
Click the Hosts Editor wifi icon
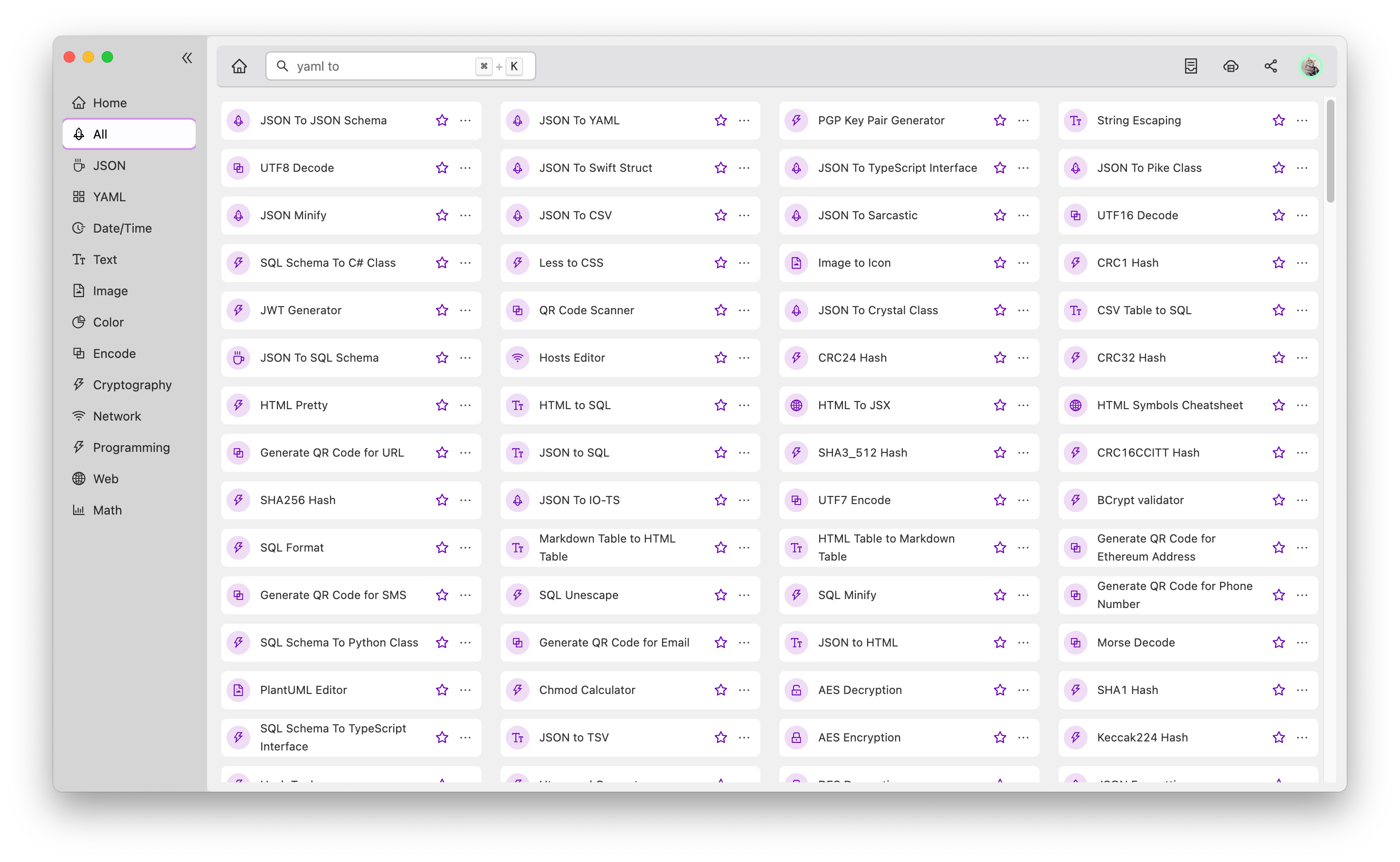pyautogui.click(x=517, y=357)
